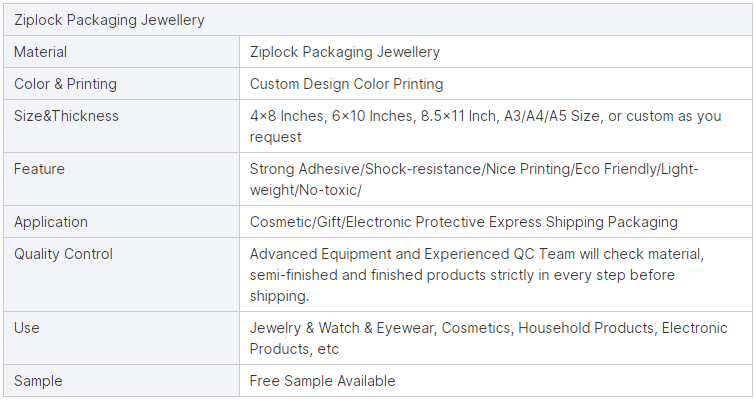Select the Quality Control label
The image size is (755, 402).
pos(63,254)
